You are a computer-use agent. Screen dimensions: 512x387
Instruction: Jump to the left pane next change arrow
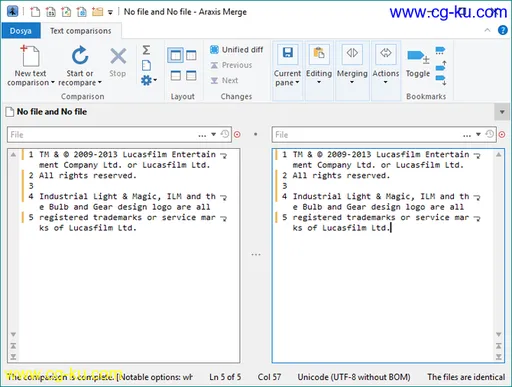[13, 357]
